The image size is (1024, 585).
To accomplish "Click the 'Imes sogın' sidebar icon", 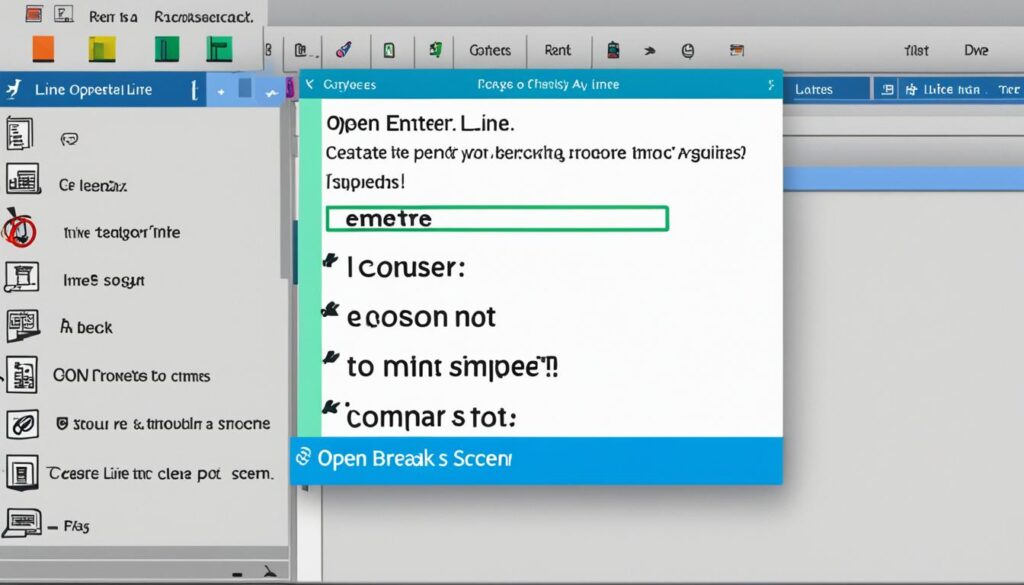I will click(22, 279).
